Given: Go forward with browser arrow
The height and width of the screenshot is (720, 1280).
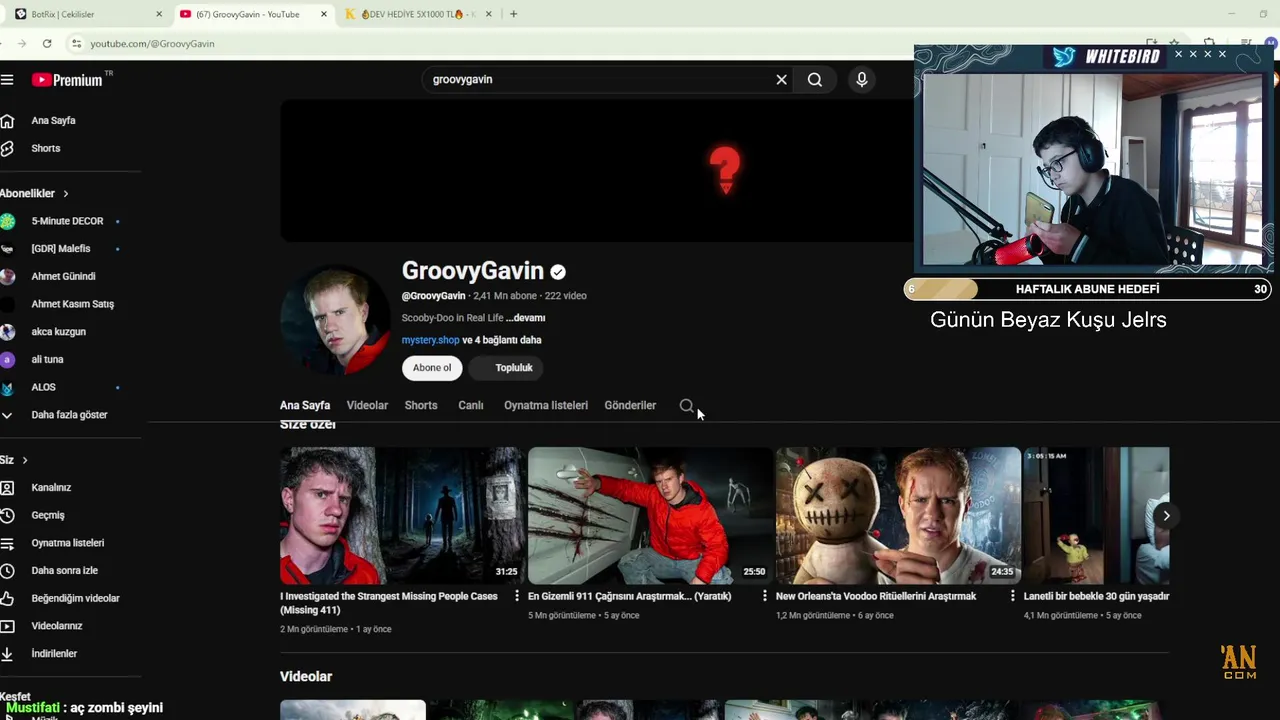Looking at the screenshot, I should pyautogui.click(x=22, y=44).
